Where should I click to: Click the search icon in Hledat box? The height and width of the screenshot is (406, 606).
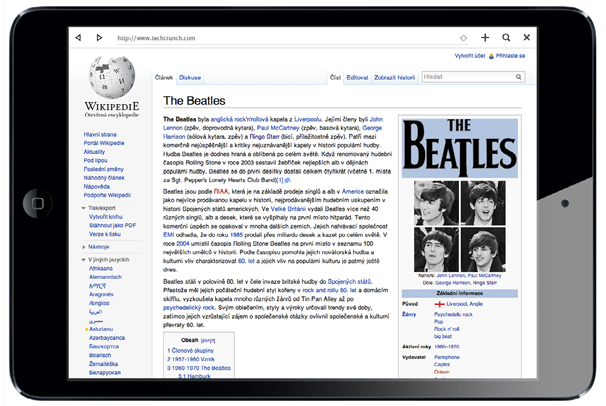point(520,76)
